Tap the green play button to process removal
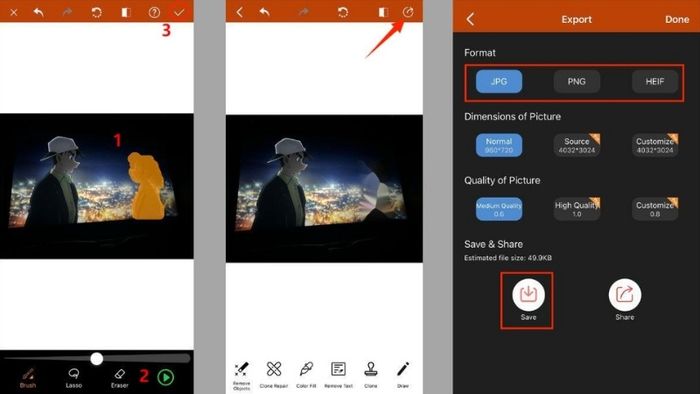The height and width of the screenshot is (394, 700). pyautogui.click(x=166, y=377)
